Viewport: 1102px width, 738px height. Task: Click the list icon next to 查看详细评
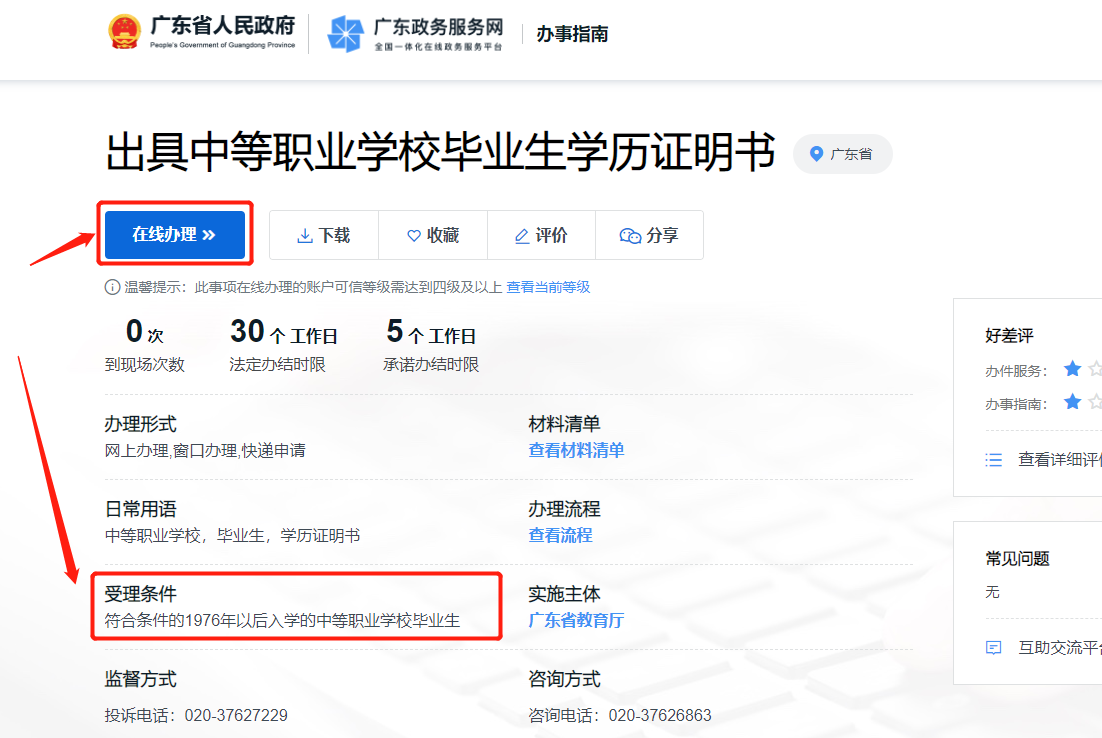992,460
